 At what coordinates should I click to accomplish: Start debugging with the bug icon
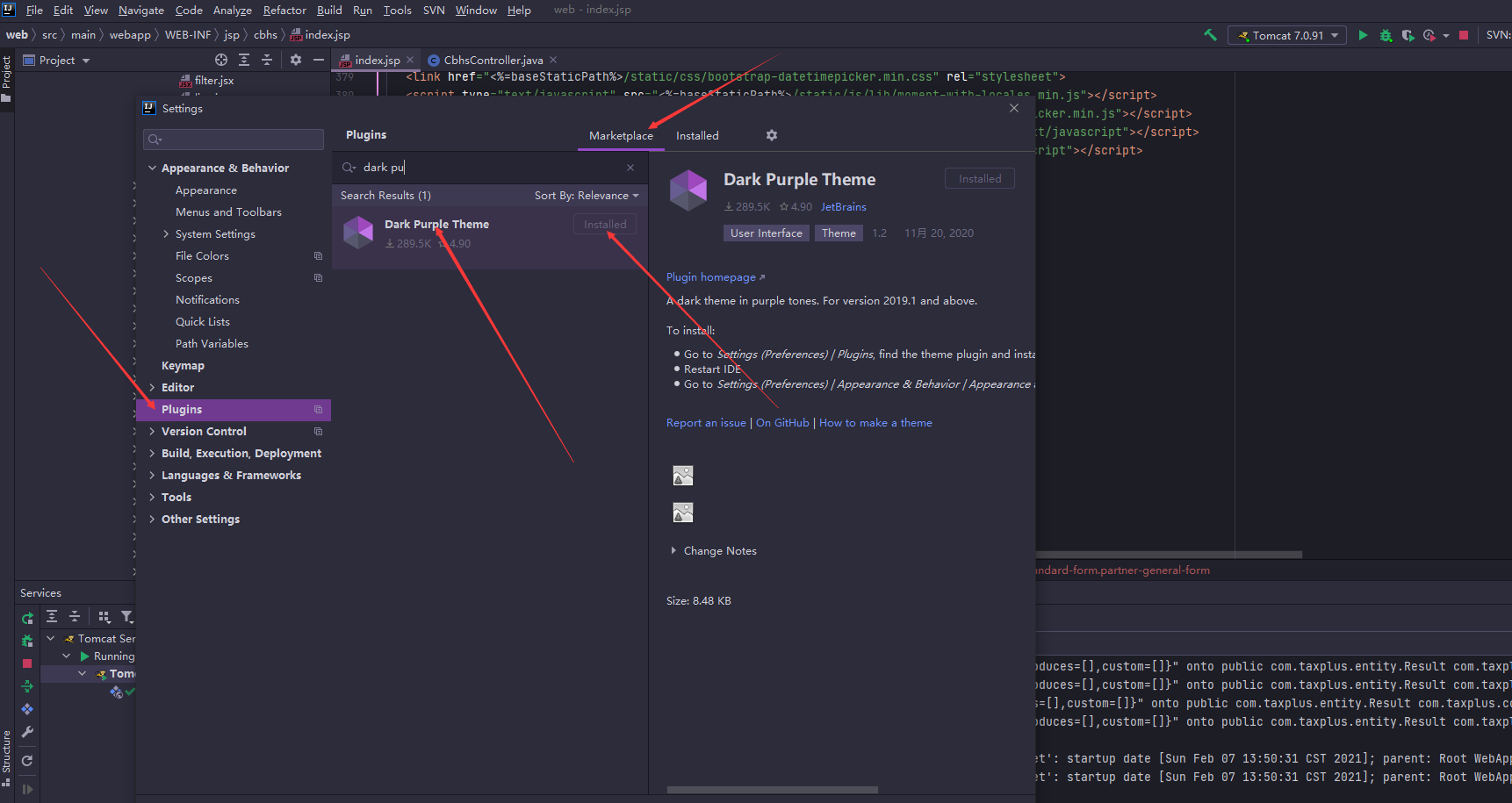click(1386, 35)
